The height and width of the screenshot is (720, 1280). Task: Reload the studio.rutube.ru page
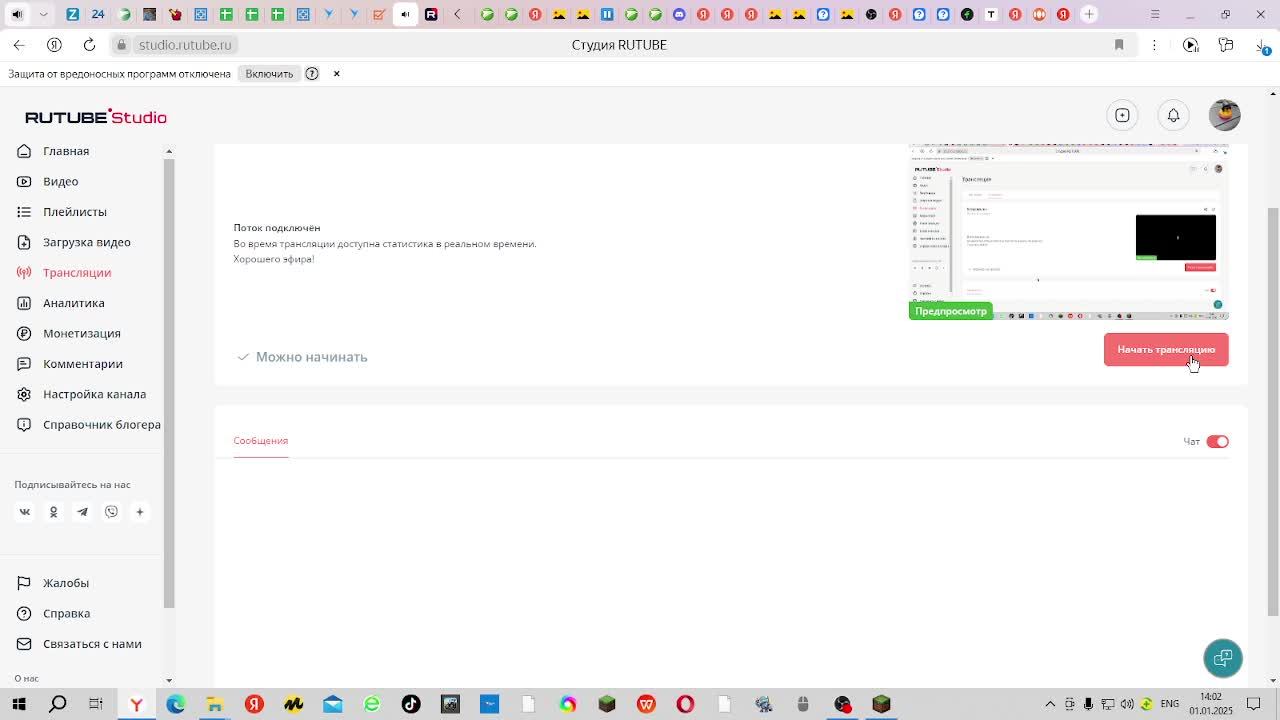(x=89, y=45)
